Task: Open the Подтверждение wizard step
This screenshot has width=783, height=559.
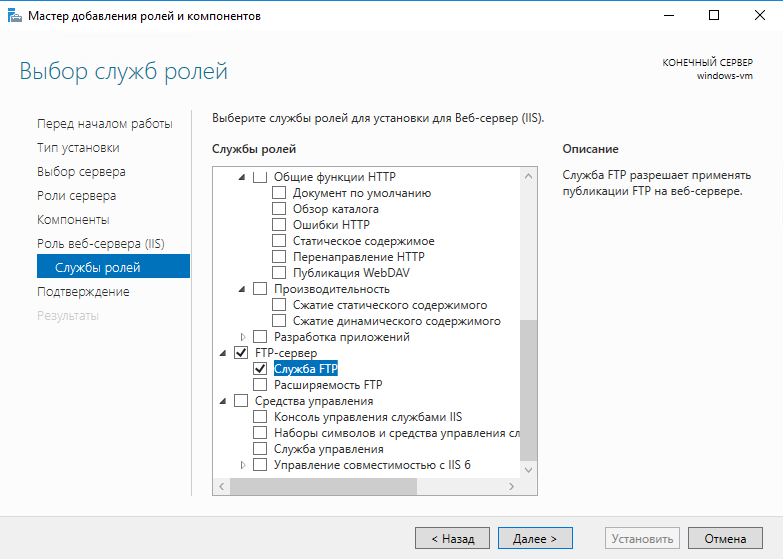Action: click(x=83, y=292)
